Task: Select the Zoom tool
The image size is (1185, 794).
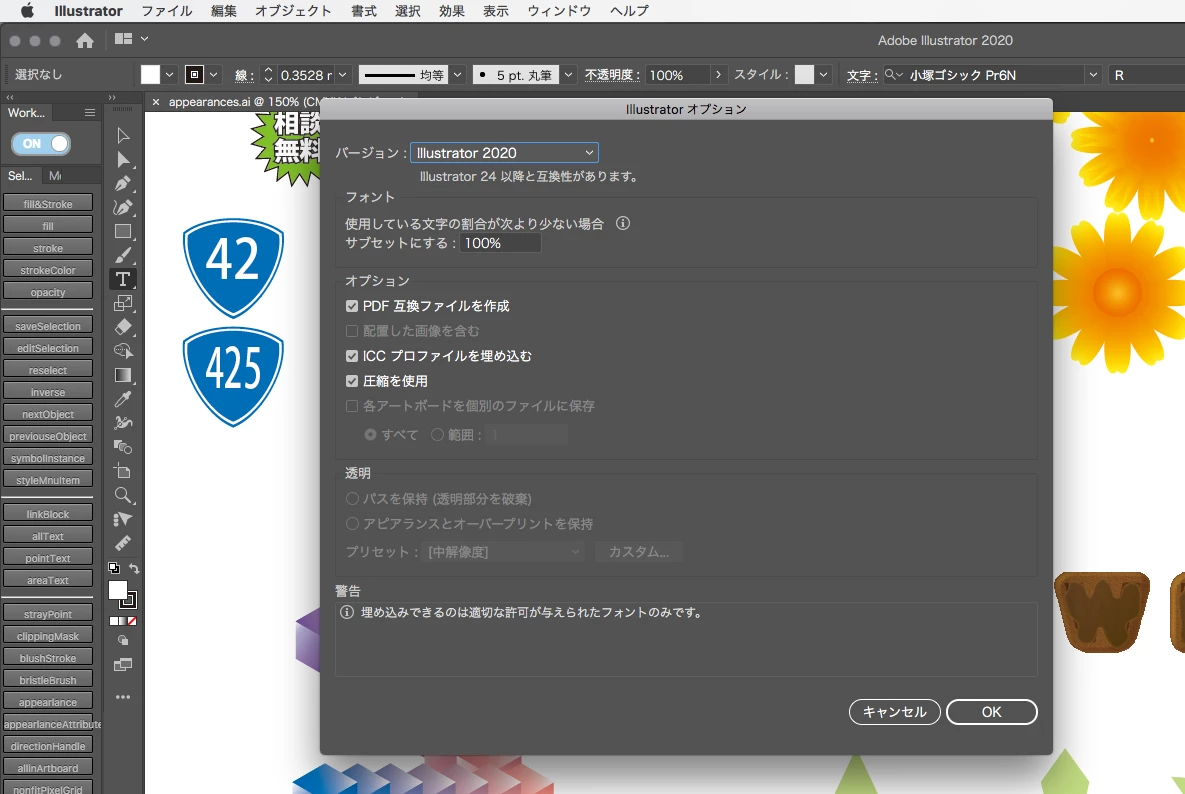Action: (x=123, y=496)
